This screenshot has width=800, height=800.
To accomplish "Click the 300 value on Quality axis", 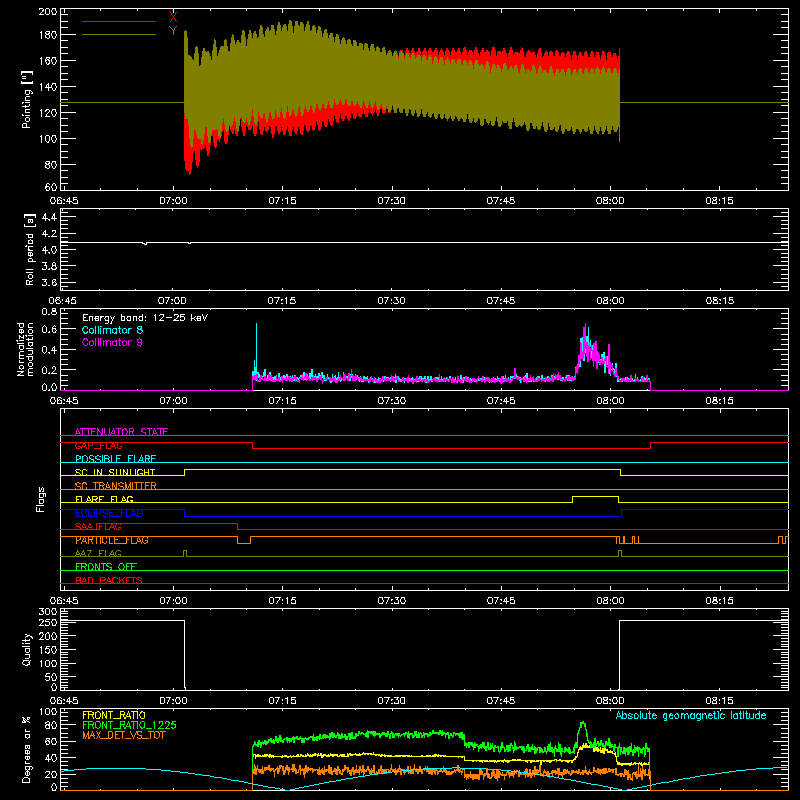I will (x=48, y=612).
